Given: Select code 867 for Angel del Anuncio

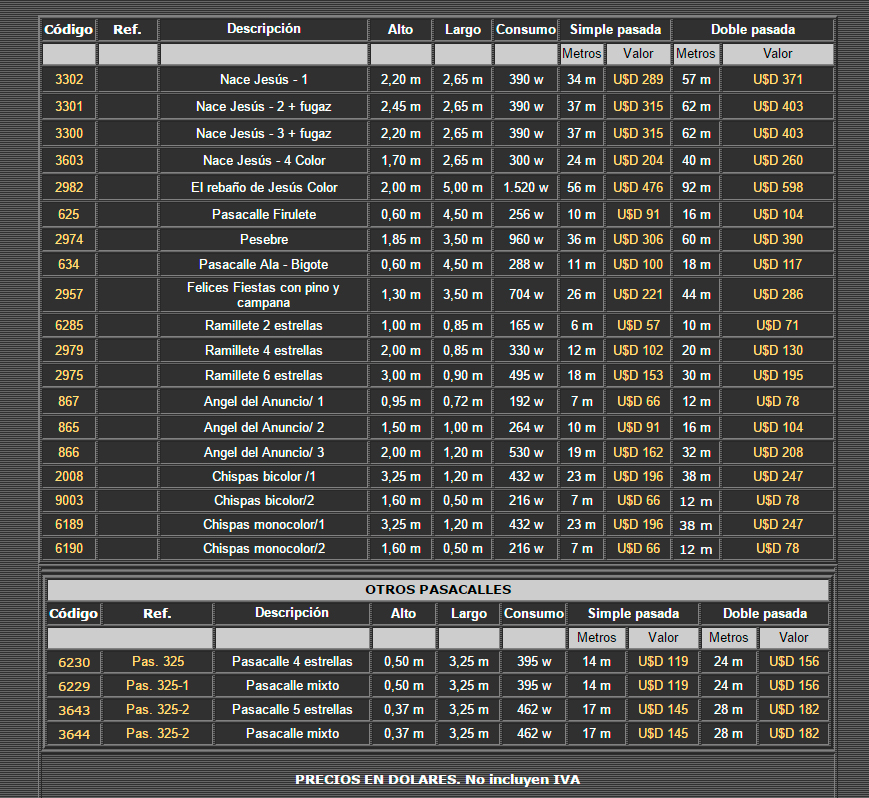Looking at the screenshot, I should click(69, 401).
